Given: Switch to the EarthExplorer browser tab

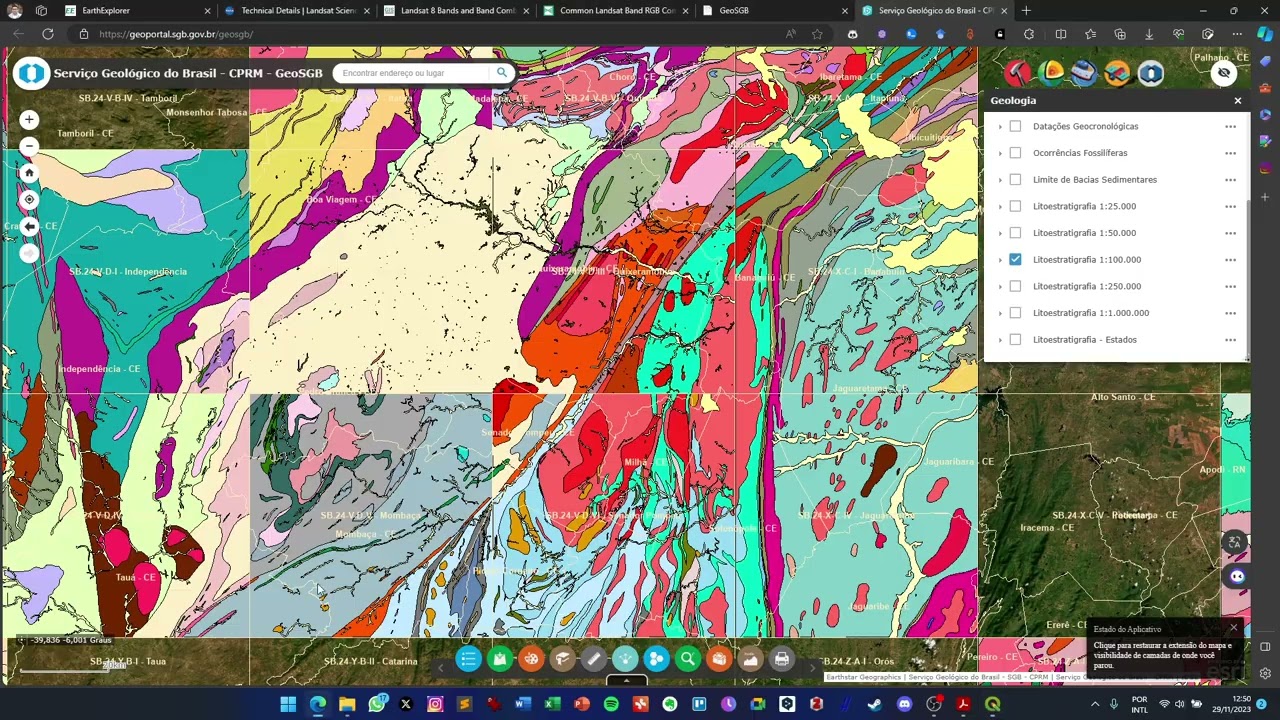Looking at the screenshot, I should 136,11.
